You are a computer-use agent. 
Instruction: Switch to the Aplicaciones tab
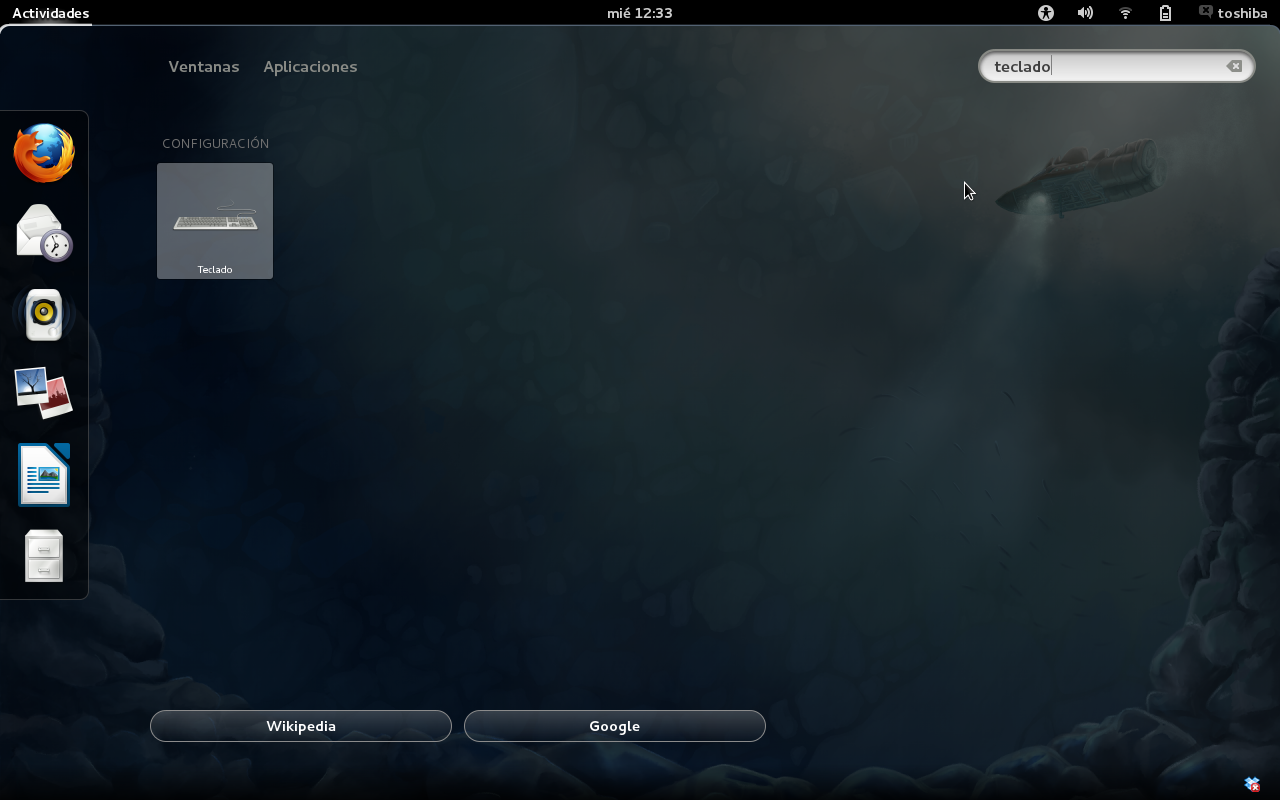pyautogui.click(x=310, y=66)
